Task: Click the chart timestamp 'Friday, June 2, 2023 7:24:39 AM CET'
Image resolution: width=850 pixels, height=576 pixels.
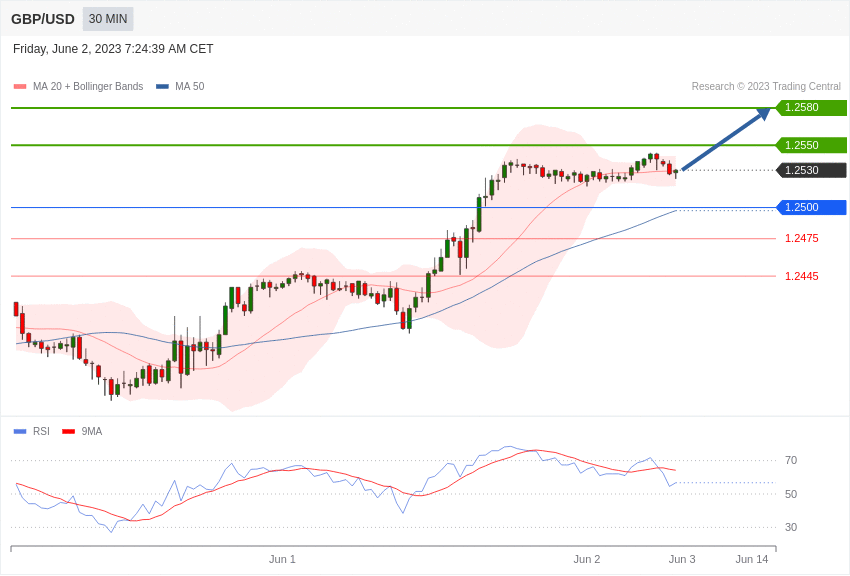Action: 113,49
